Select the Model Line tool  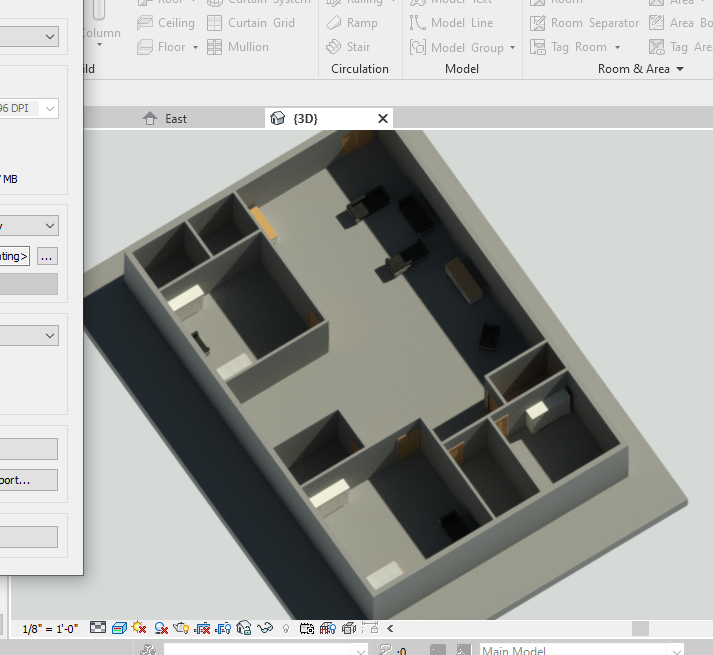point(451,23)
